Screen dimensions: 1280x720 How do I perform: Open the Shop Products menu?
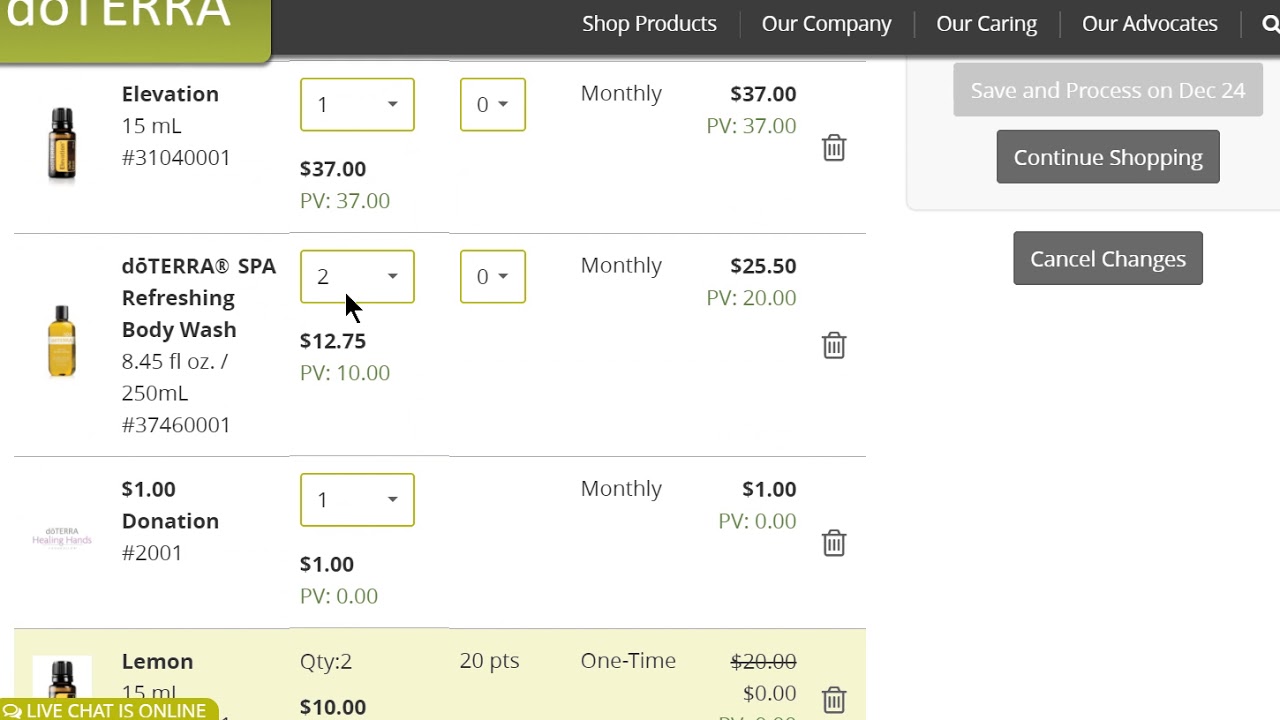click(x=649, y=24)
